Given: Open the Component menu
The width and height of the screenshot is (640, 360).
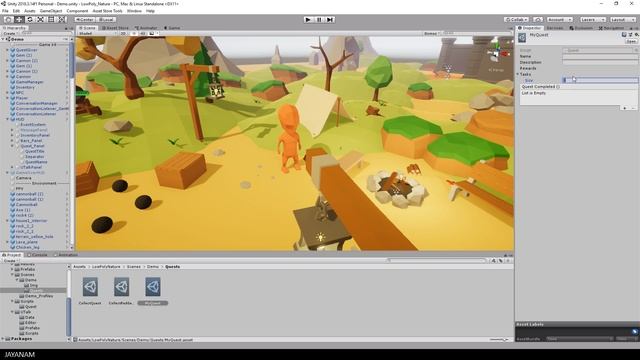Looking at the screenshot, I should (77, 11).
